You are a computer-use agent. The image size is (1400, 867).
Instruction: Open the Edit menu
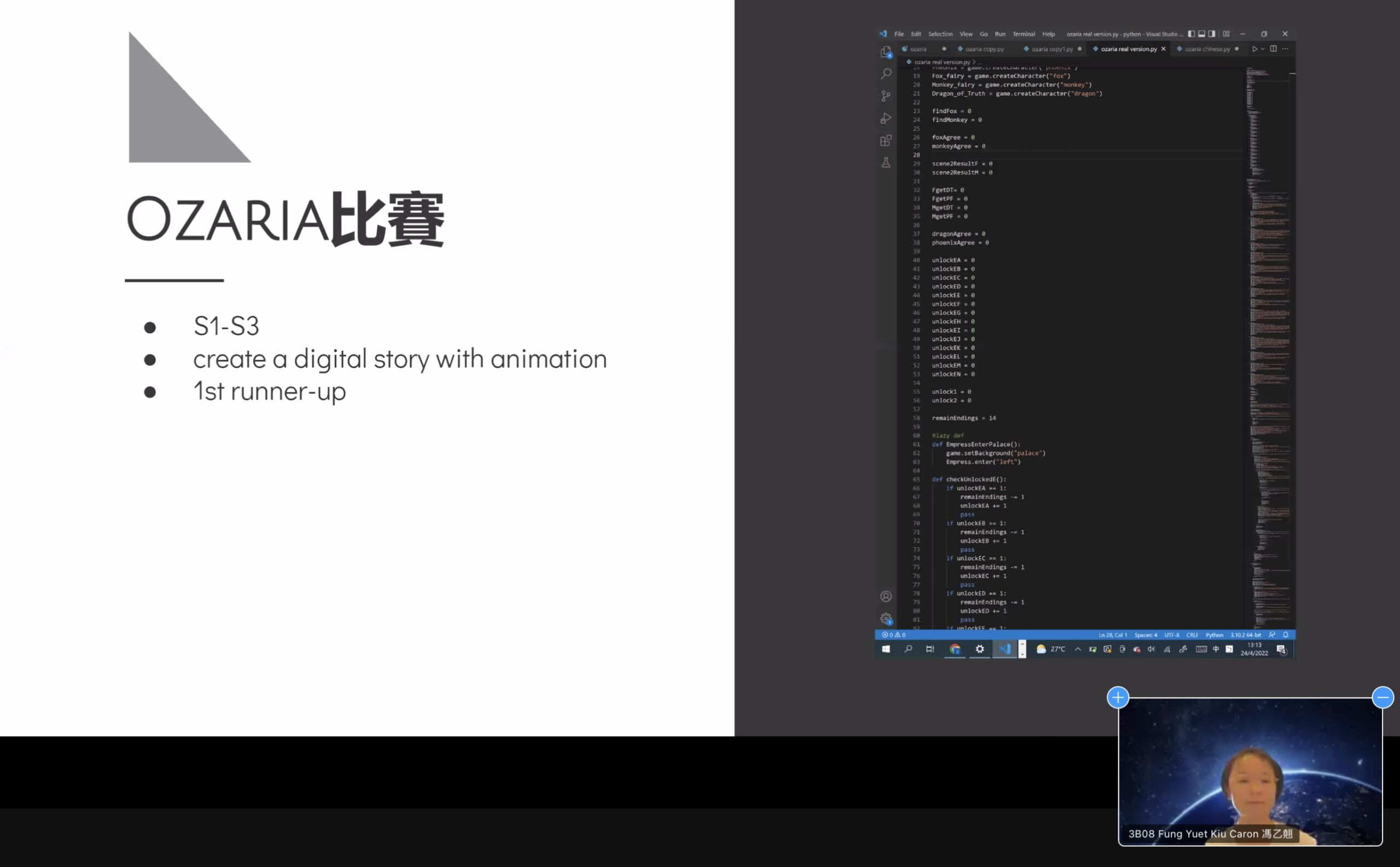pyautogui.click(x=916, y=34)
